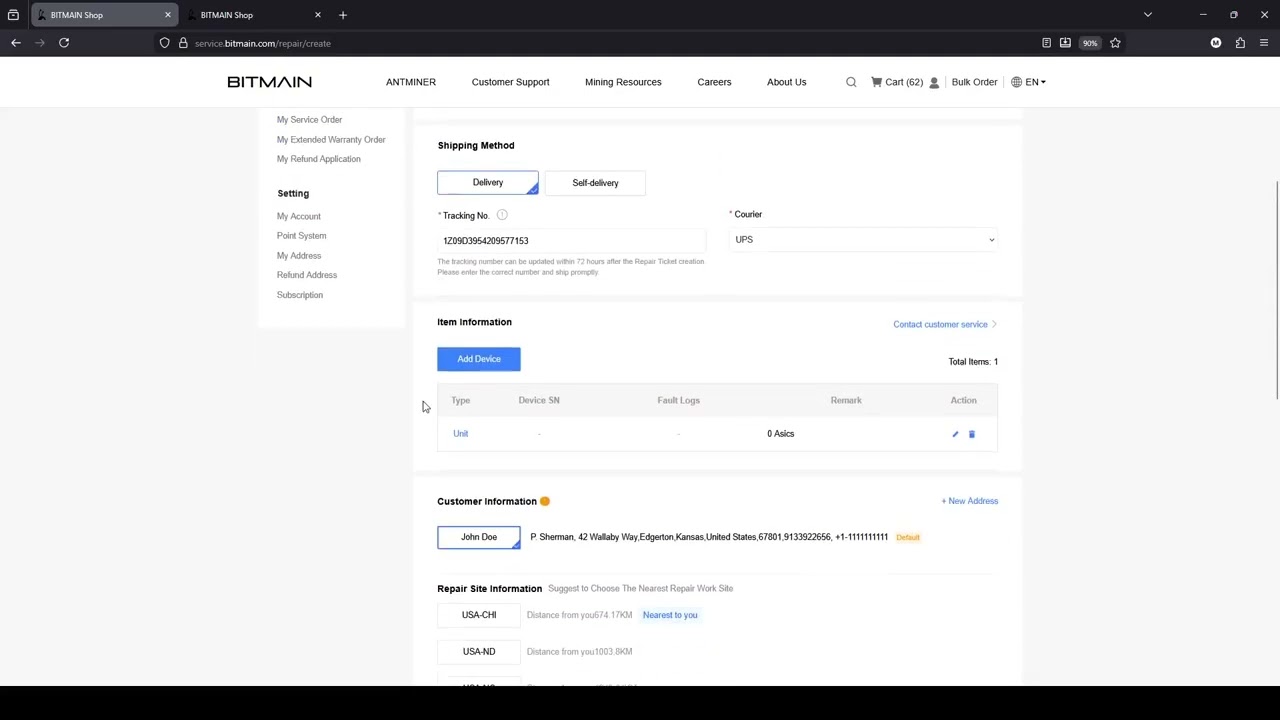The width and height of the screenshot is (1280, 720).
Task: Edit the Unit device row pencil icon
Action: pyautogui.click(x=955, y=434)
